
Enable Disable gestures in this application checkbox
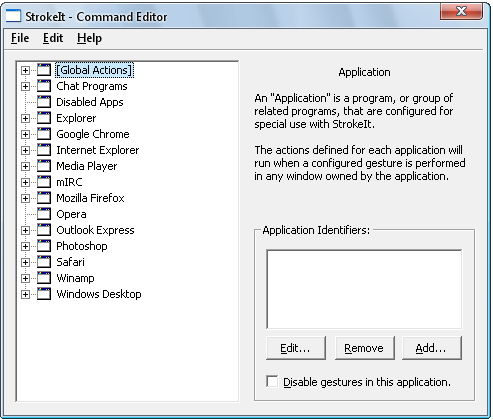(272, 381)
